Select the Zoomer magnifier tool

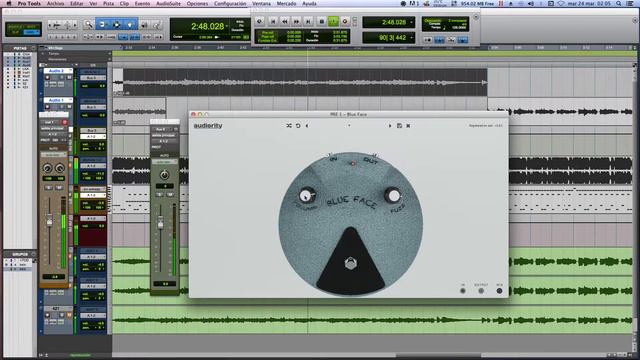(88, 25)
